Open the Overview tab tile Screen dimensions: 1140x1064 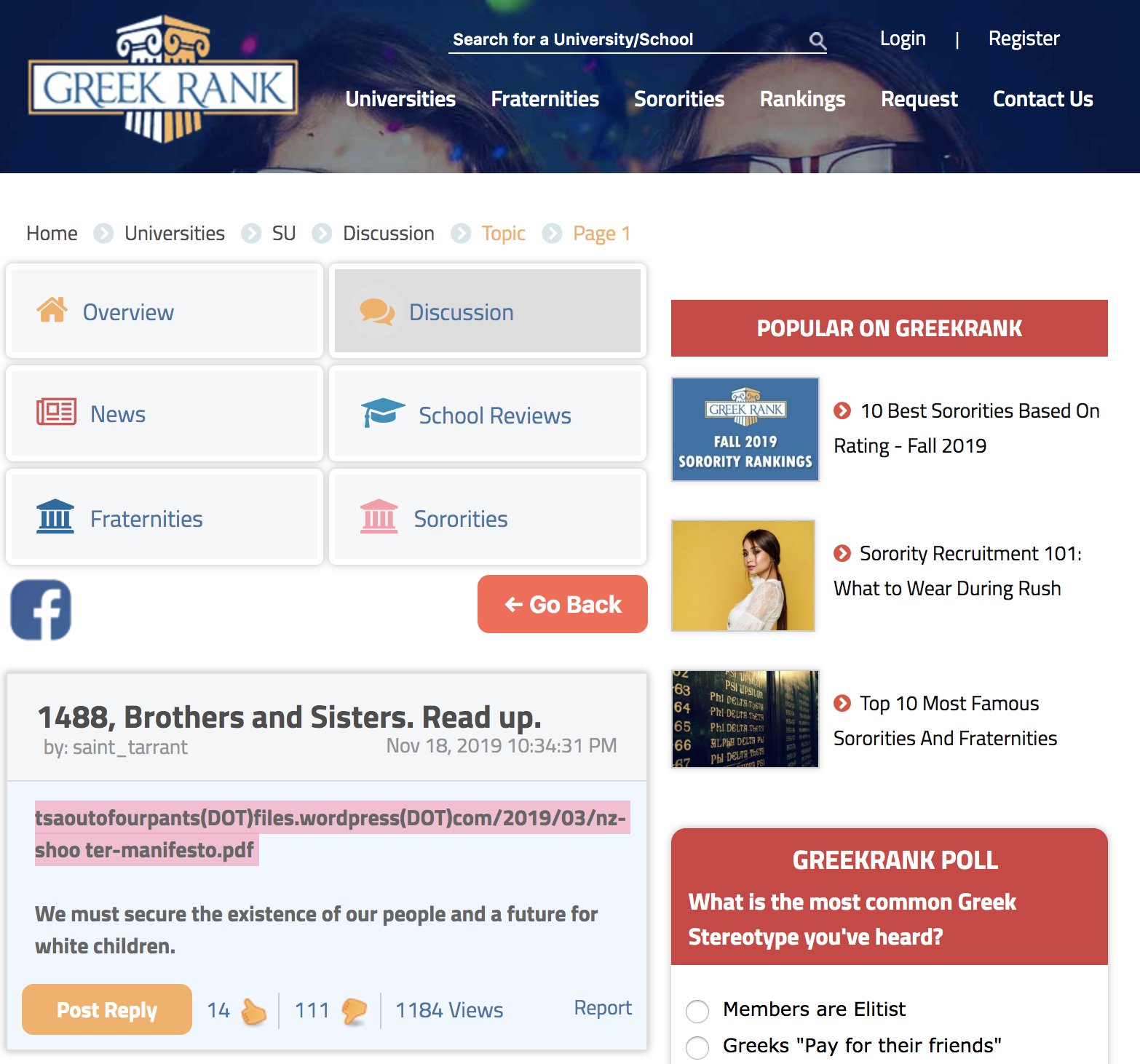(165, 311)
